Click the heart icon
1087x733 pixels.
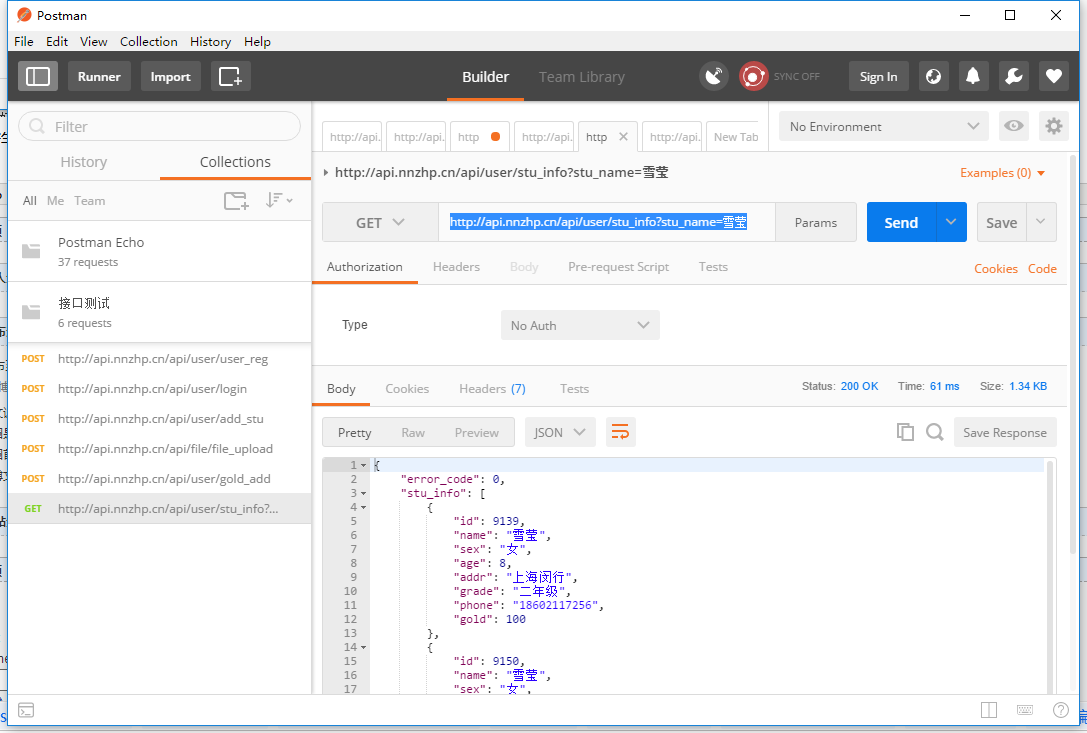click(1054, 76)
